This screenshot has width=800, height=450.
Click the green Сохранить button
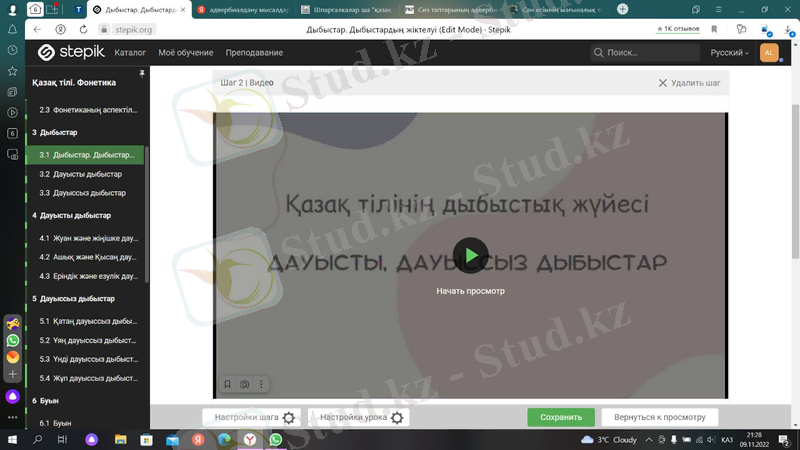560,417
